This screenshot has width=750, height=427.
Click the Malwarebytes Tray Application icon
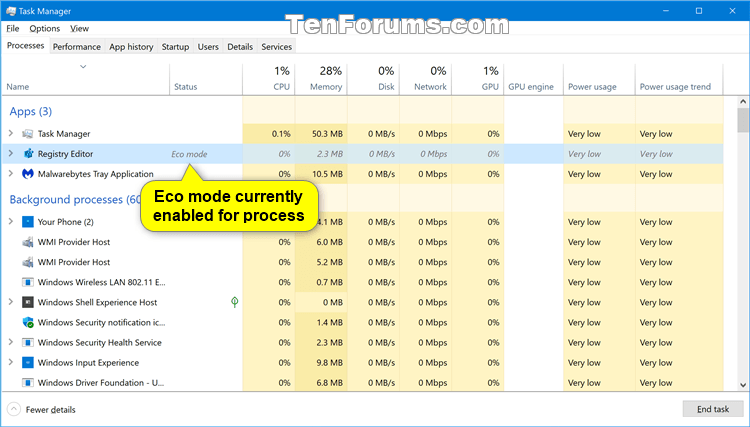(28, 174)
